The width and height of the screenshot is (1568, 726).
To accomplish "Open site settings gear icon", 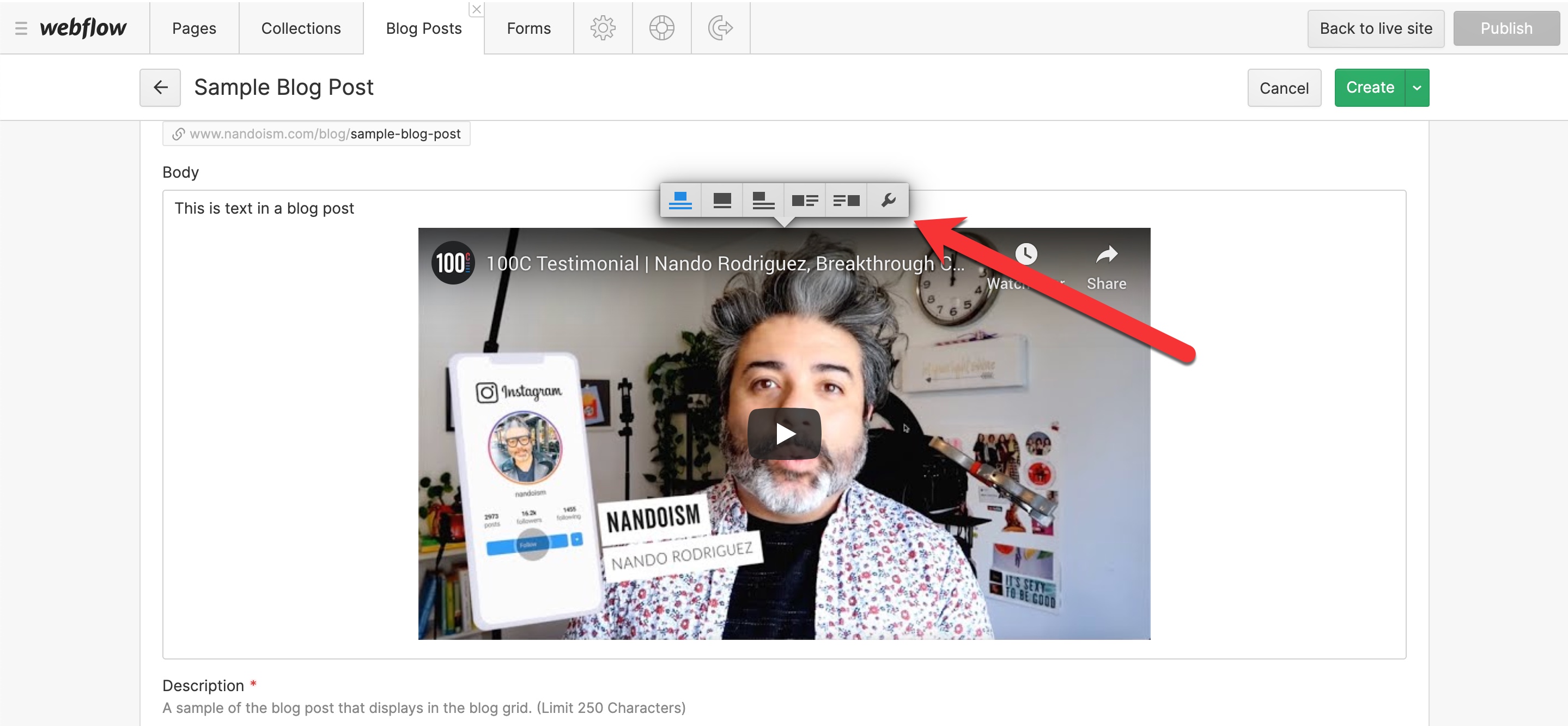I will click(603, 28).
